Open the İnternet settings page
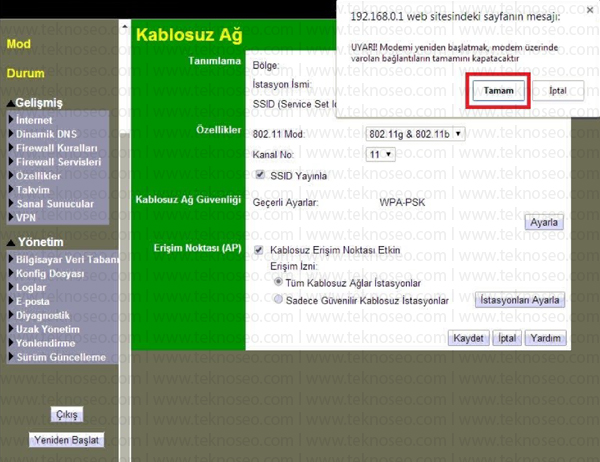This screenshot has height=462, width=600. [34, 120]
